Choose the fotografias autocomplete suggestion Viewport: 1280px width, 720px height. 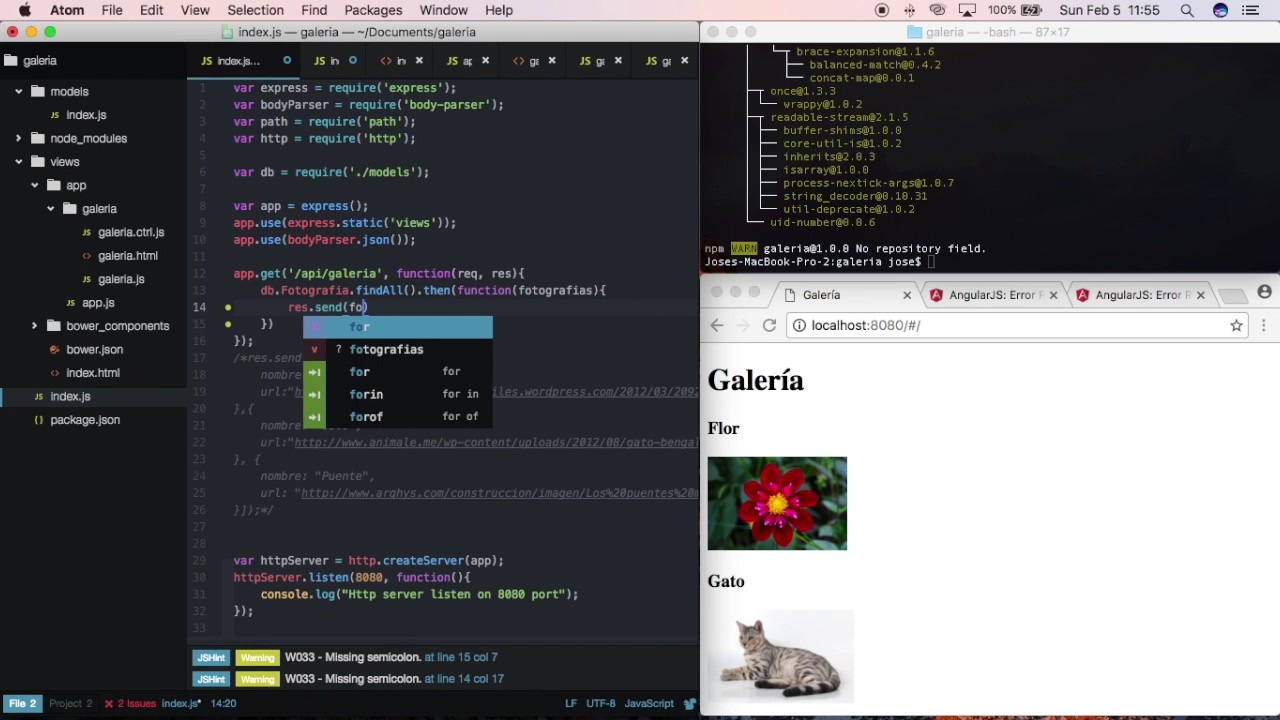point(398,349)
